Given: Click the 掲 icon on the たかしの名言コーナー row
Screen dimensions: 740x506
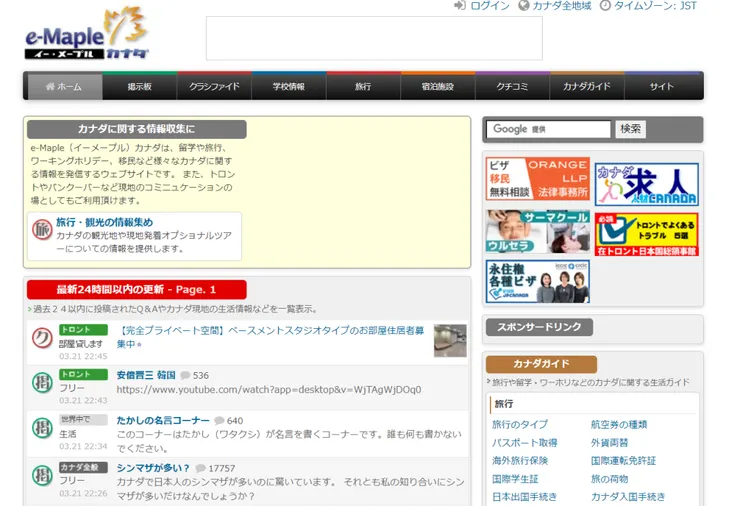Looking at the screenshot, I should [42, 428].
